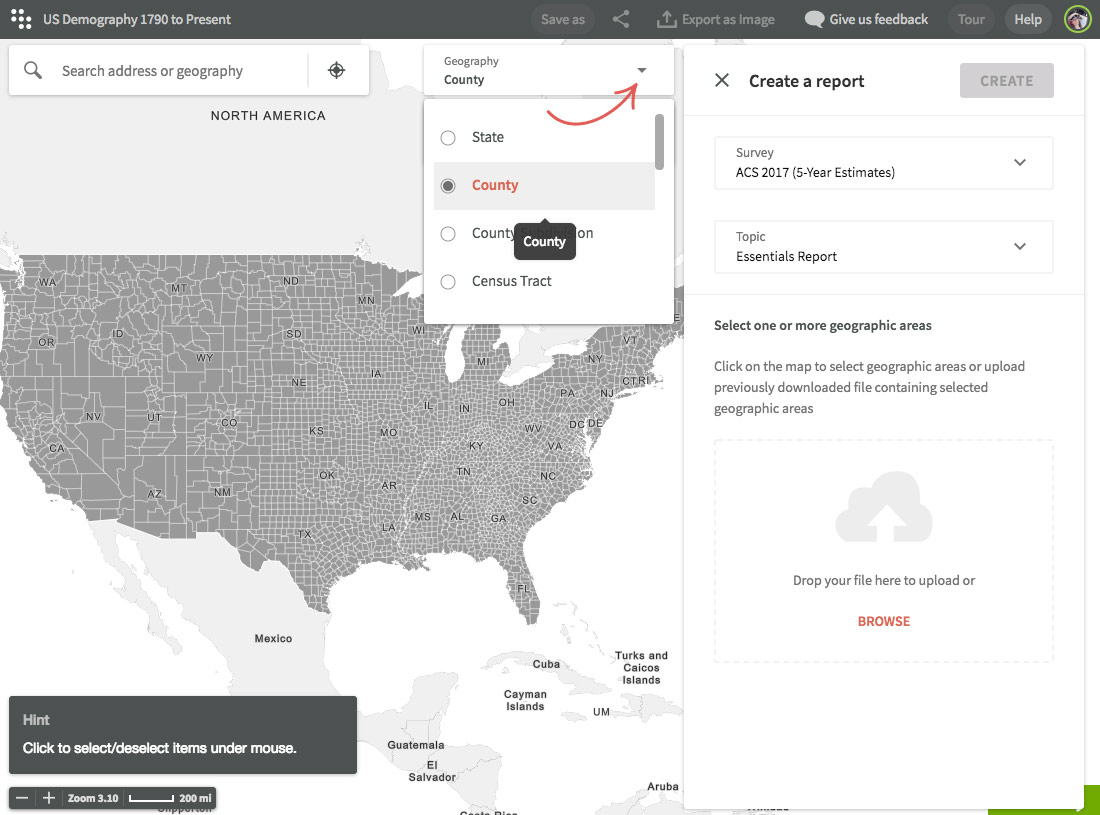Open the app grid menu icon
Screen dimensions: 1100x815
coord(21,19)
